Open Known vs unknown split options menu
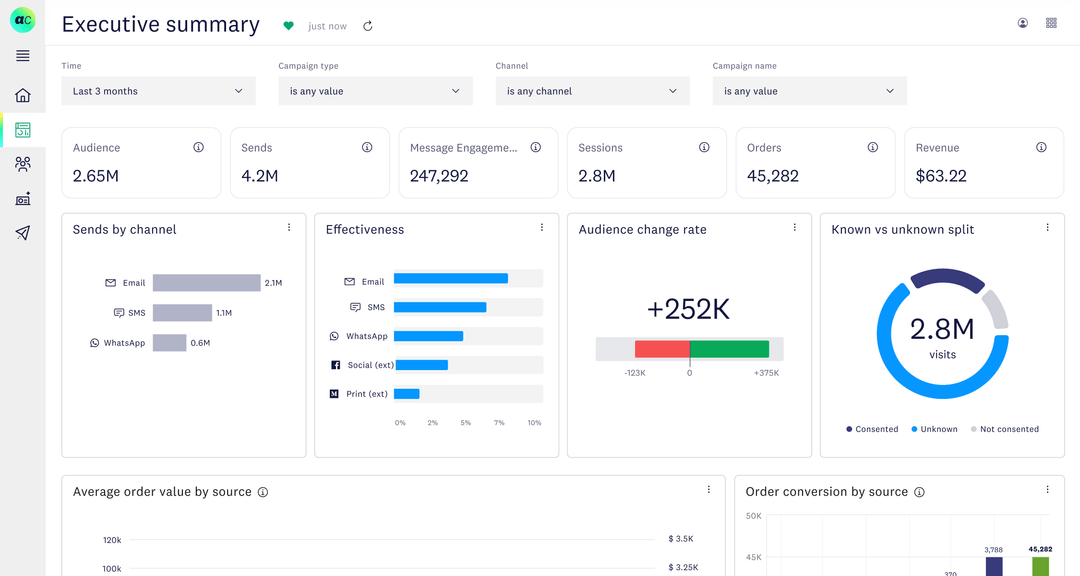 point(1048,228)
